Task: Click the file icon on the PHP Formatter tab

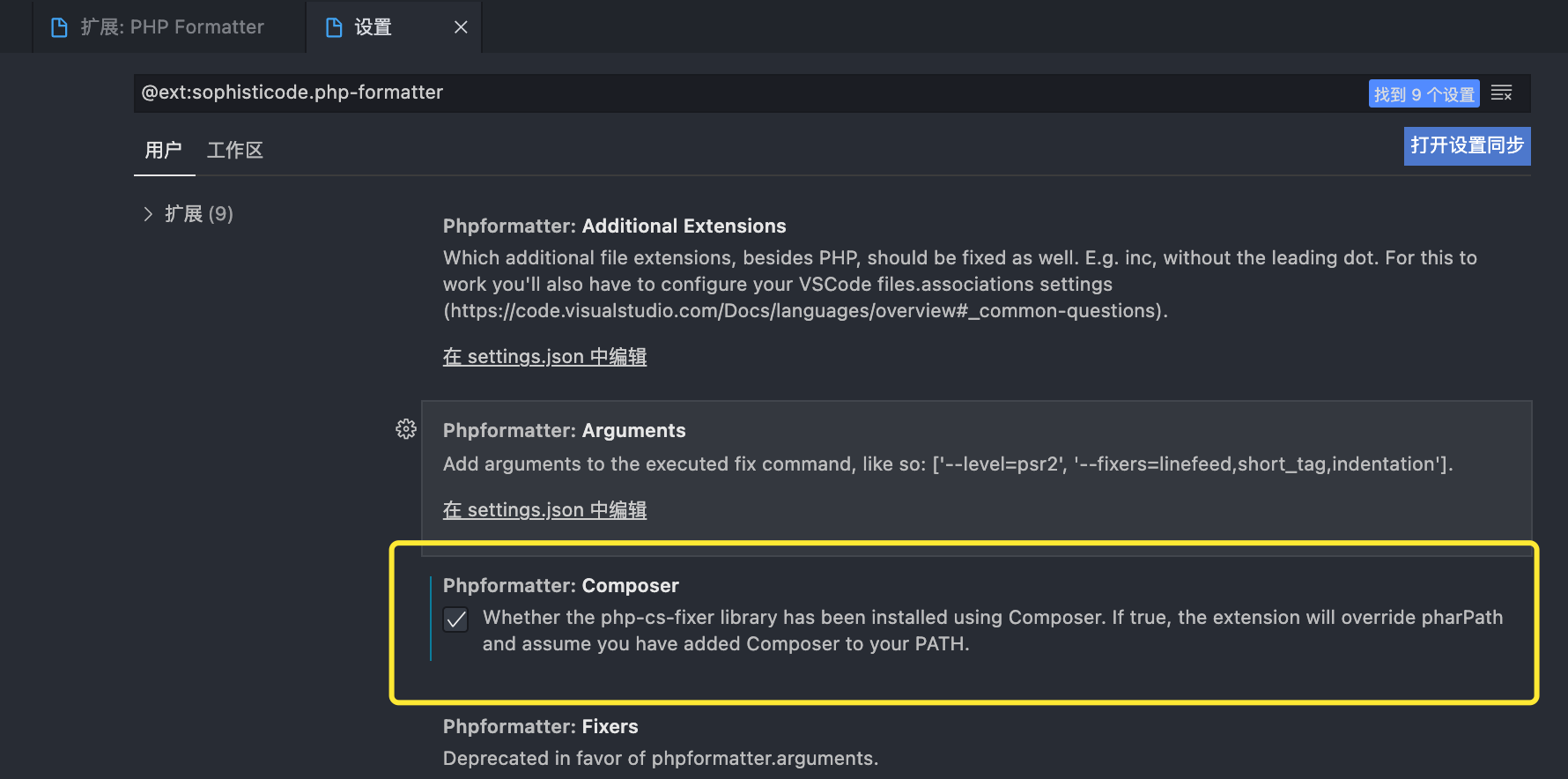Action: pos(59,27)
